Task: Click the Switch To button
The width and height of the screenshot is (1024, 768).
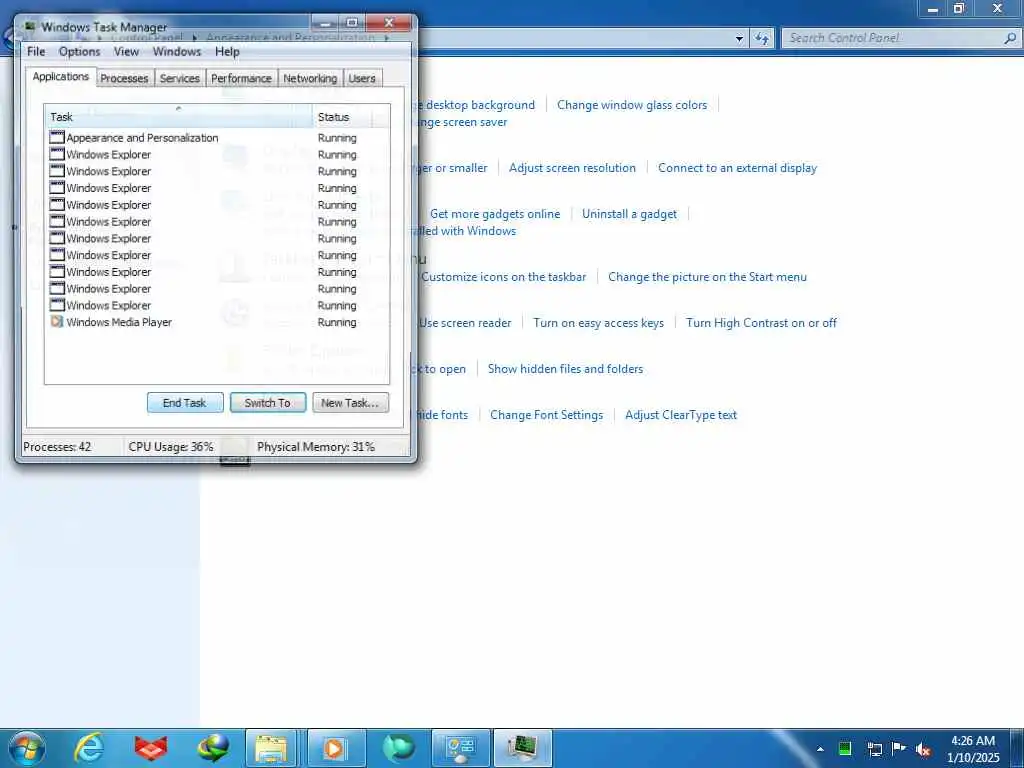Action: point(268,403)
